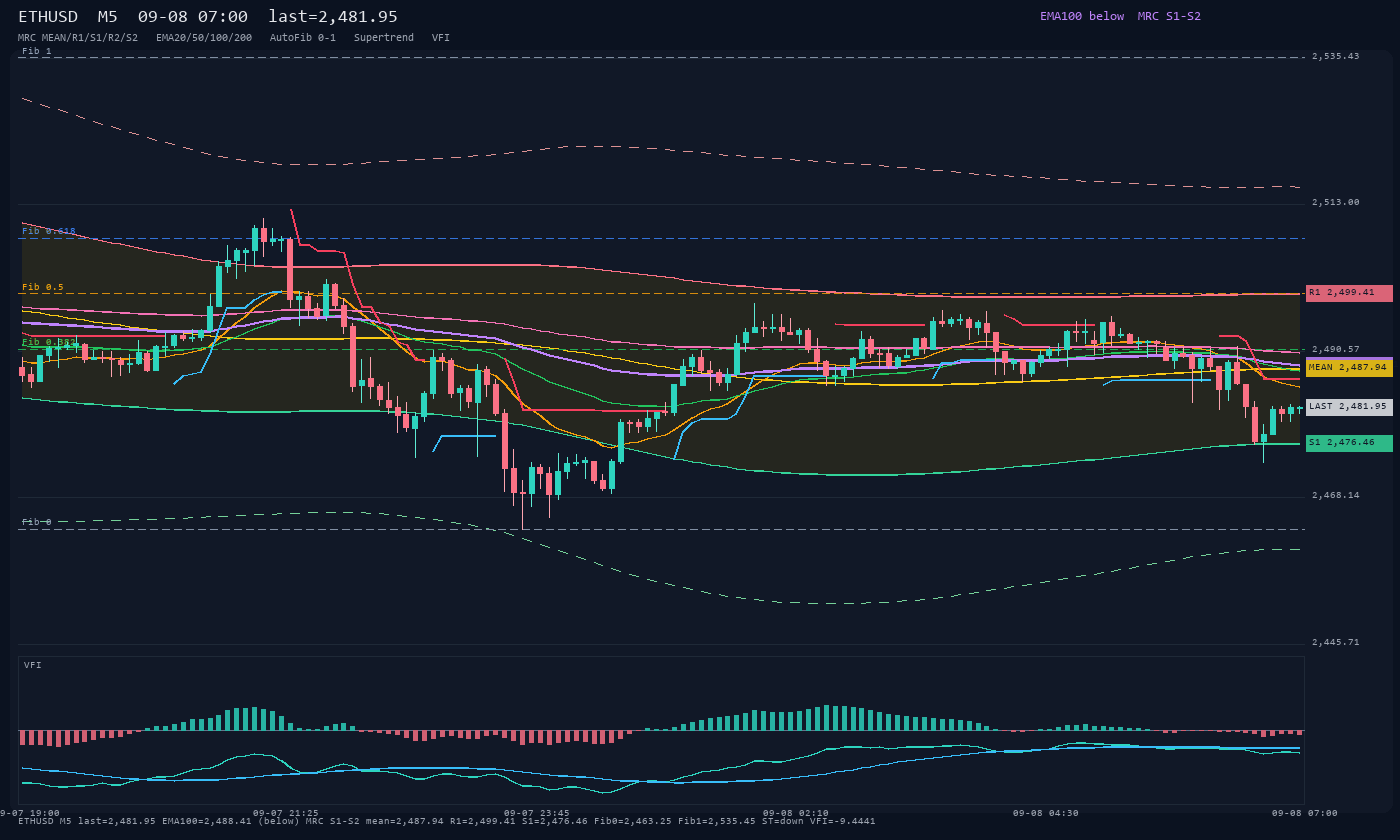Click the Fib 0.5 level label
Image resolution: width=1400 pixels, height=840 pixels.
(43, 287)
